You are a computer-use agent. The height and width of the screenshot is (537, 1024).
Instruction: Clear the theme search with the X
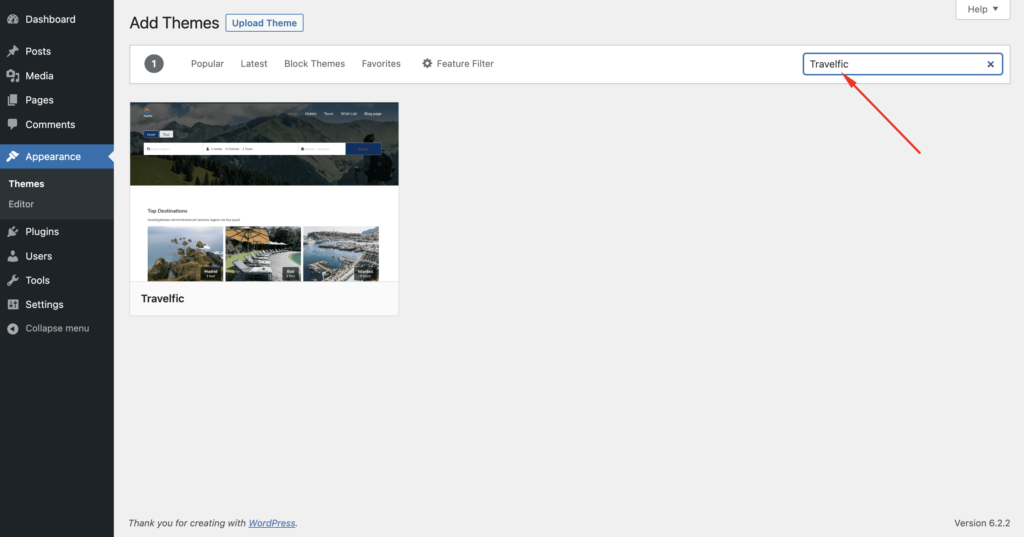(x=991, y=64)
